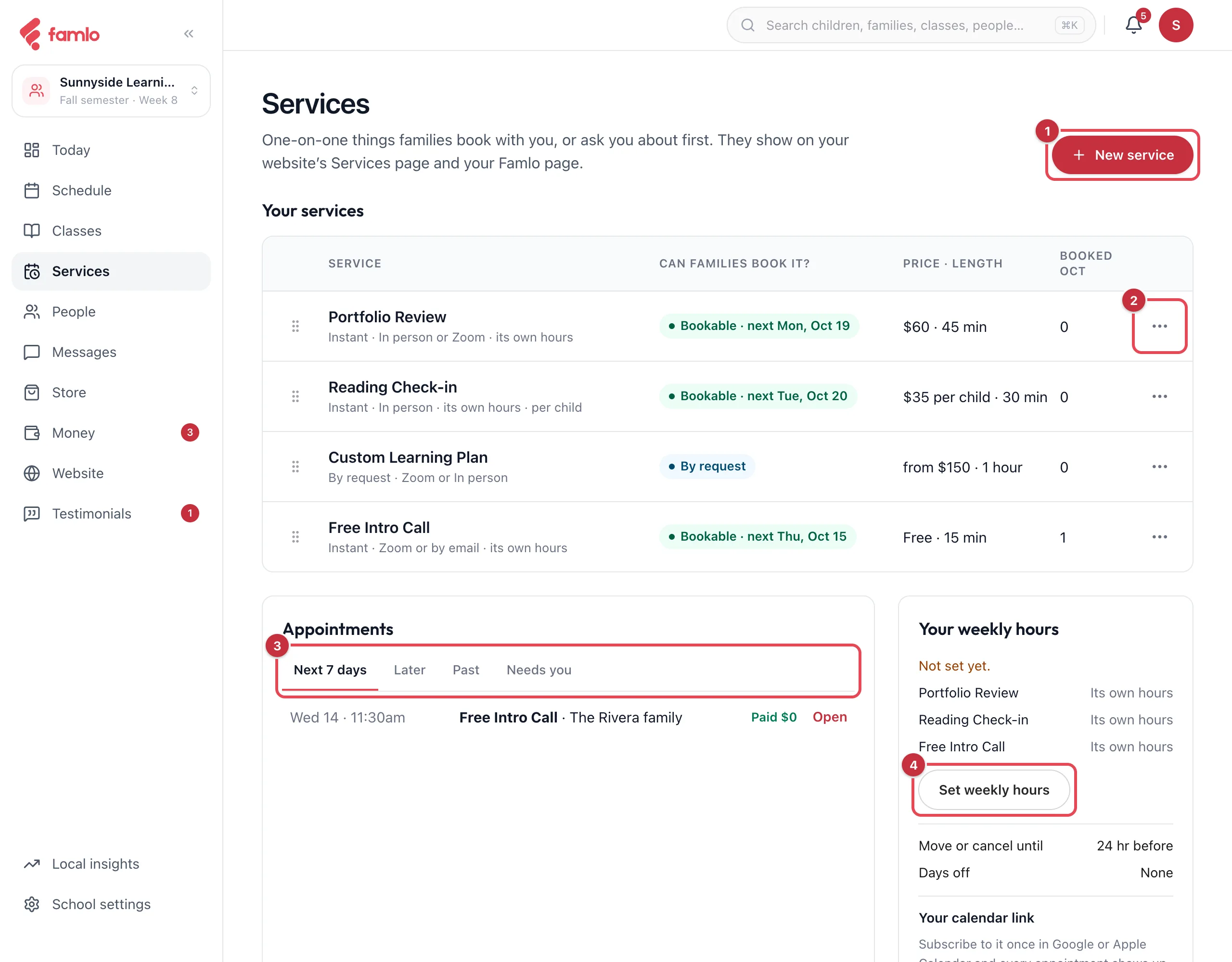
Task: Open the Store section
Action: pyautogui.click(x=111, y=392)
